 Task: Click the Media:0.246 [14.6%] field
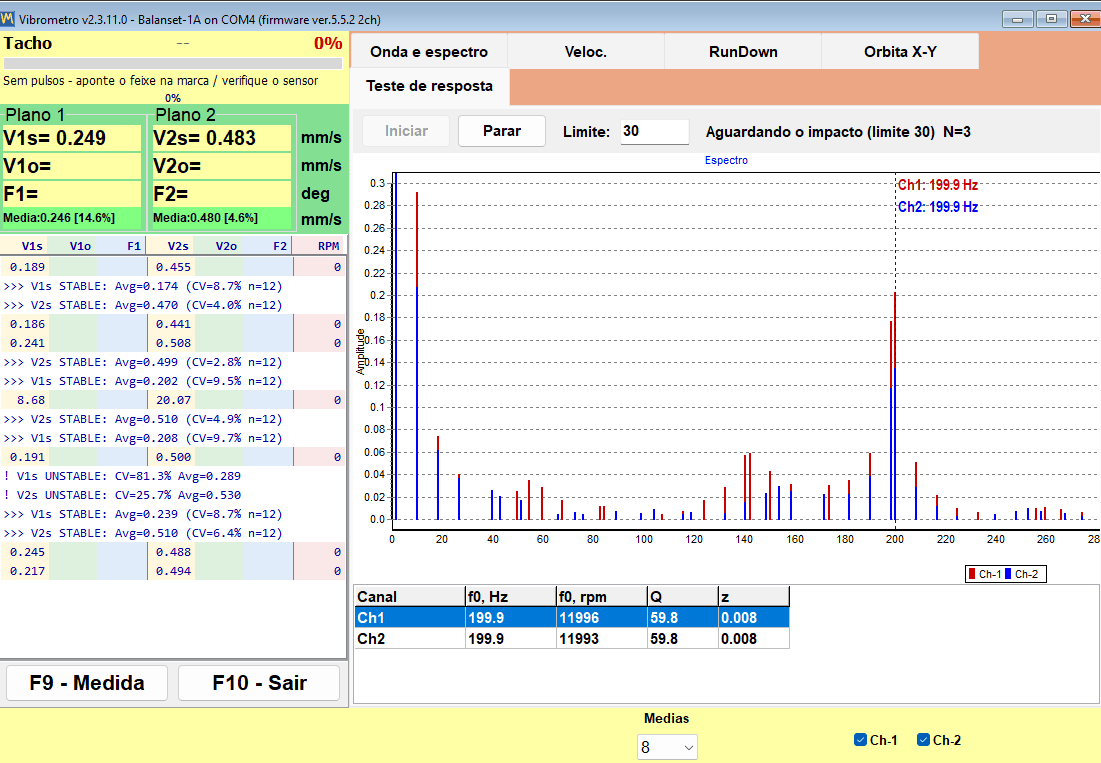[x=72, y=218]
